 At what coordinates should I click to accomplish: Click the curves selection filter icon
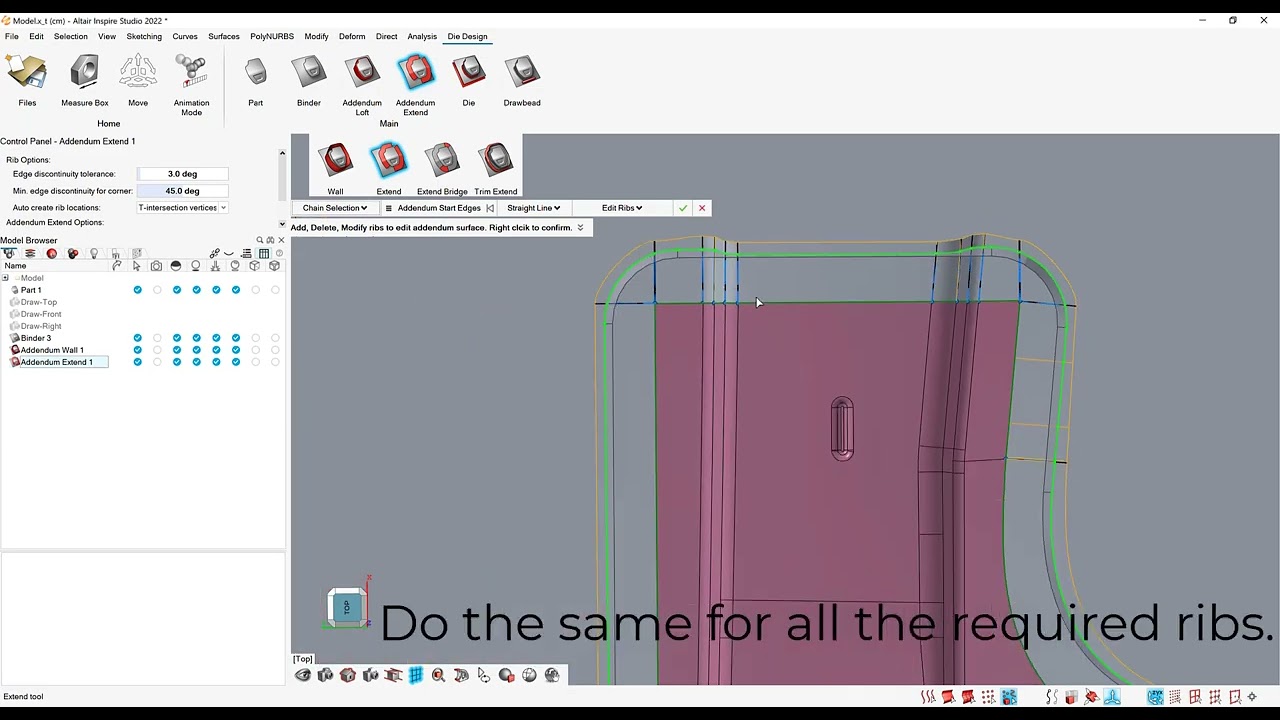[x=929, y=697]
